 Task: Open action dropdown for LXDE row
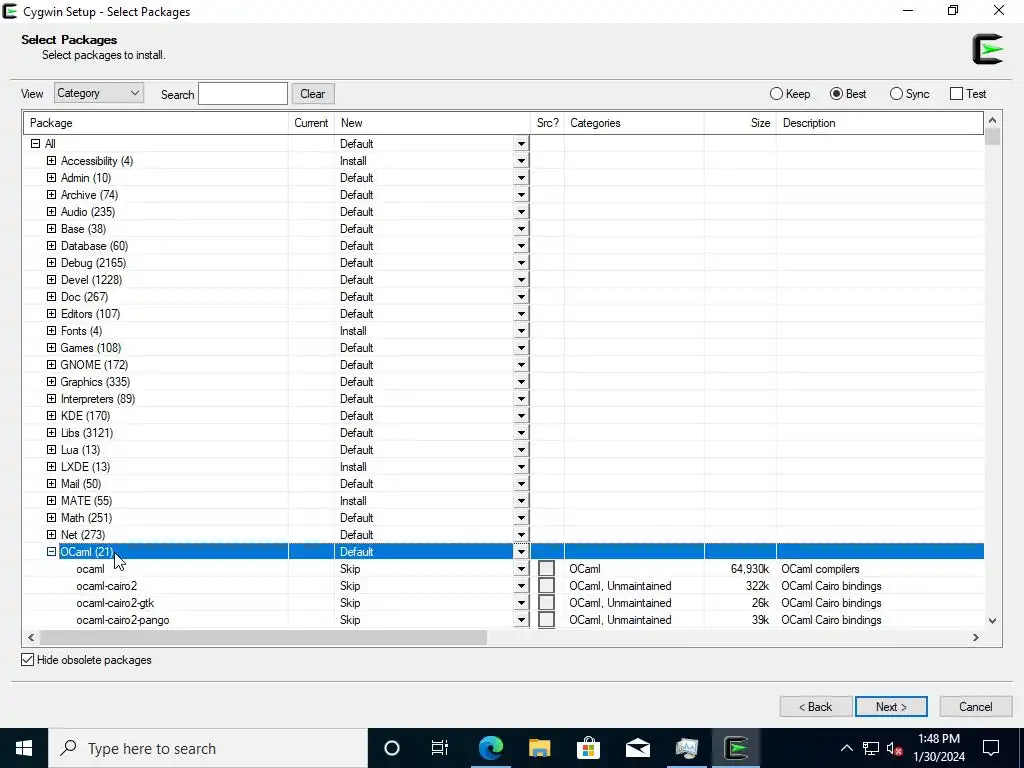(x=521, y=467)
